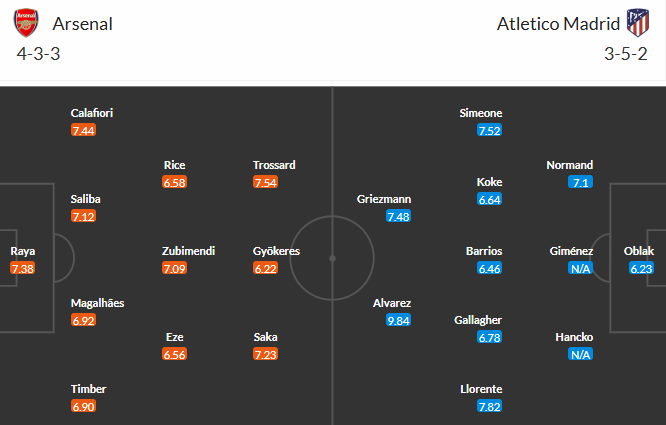
Task: Select Normand's 7.1 rating badge
Action: pos(580,183)
